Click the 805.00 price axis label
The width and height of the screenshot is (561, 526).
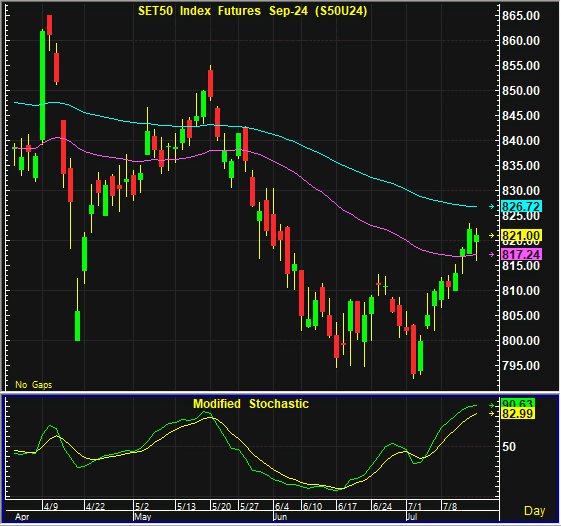click(x=521, y=316)
